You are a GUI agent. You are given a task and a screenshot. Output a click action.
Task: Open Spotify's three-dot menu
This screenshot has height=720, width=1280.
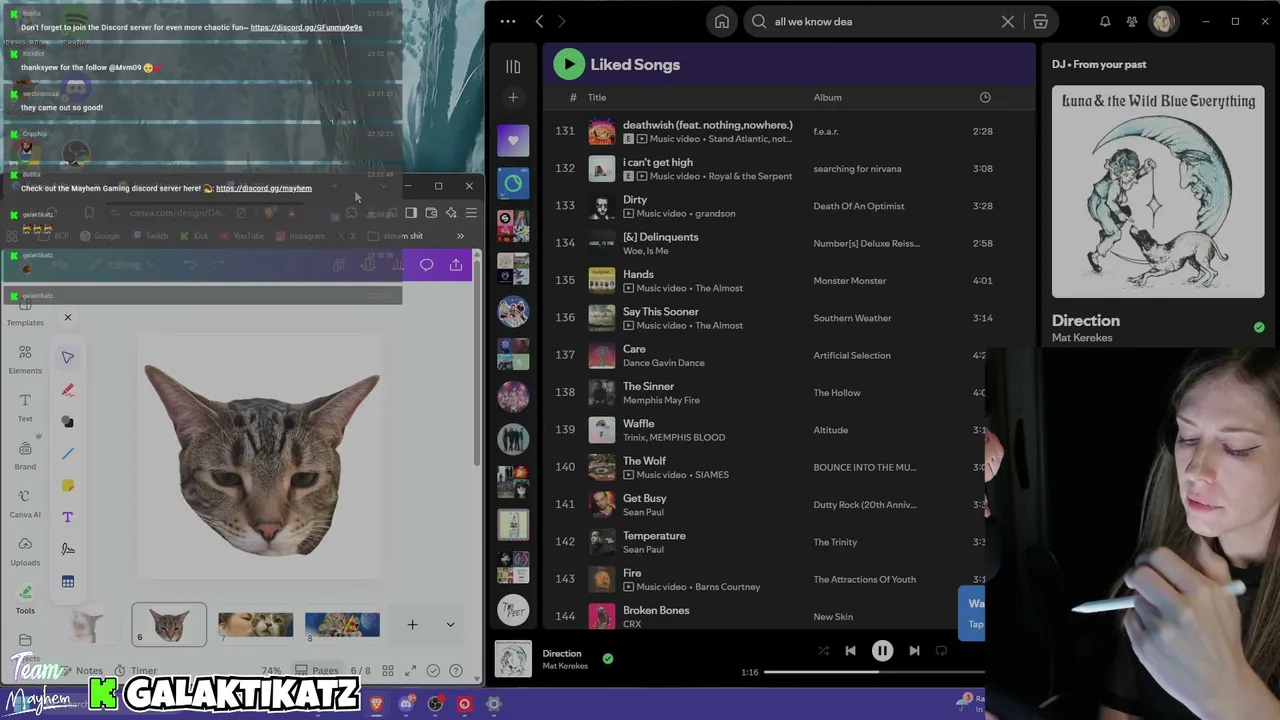(x=508, y=22)
